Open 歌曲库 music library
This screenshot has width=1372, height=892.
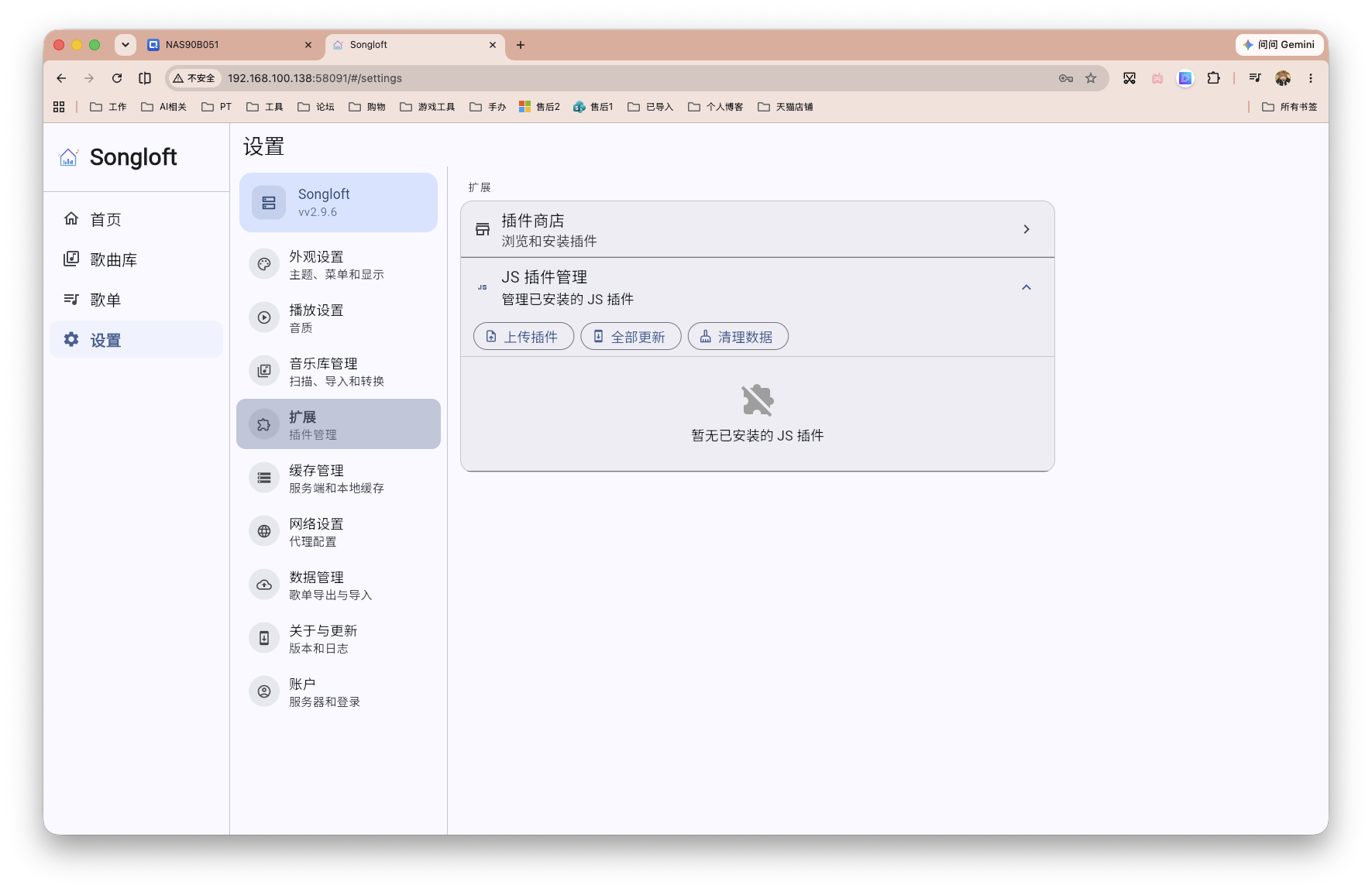pyautogui.click(x=136, y=260)
